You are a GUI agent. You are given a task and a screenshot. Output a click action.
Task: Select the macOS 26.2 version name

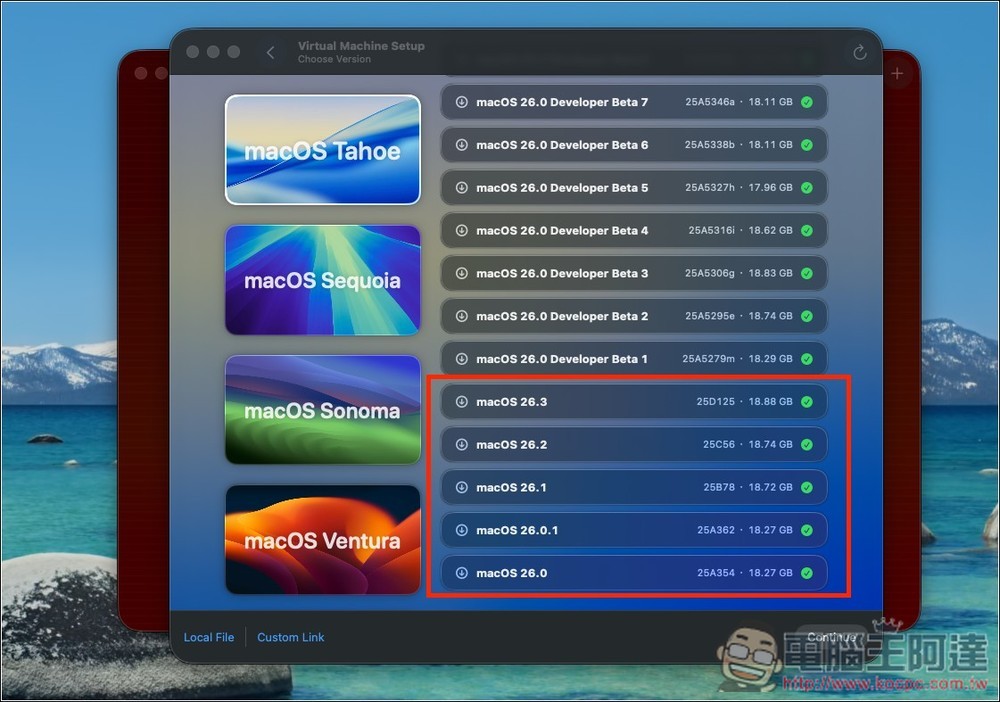point(511,444)
